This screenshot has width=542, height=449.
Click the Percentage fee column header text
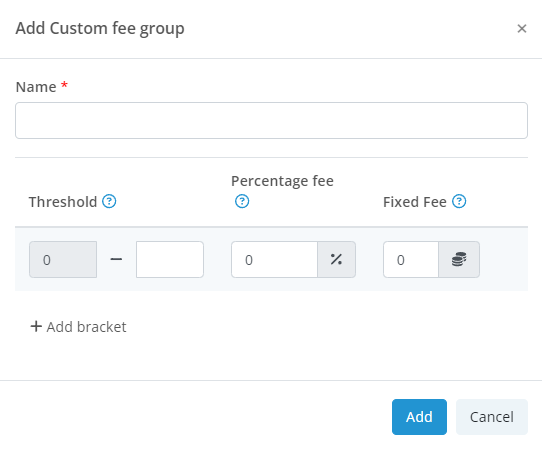point(282,181)
